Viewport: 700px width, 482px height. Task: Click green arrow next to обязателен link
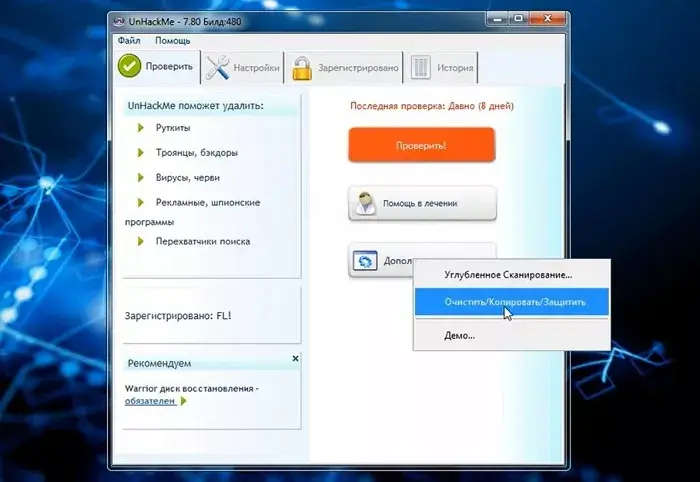(x=184, y=401)
